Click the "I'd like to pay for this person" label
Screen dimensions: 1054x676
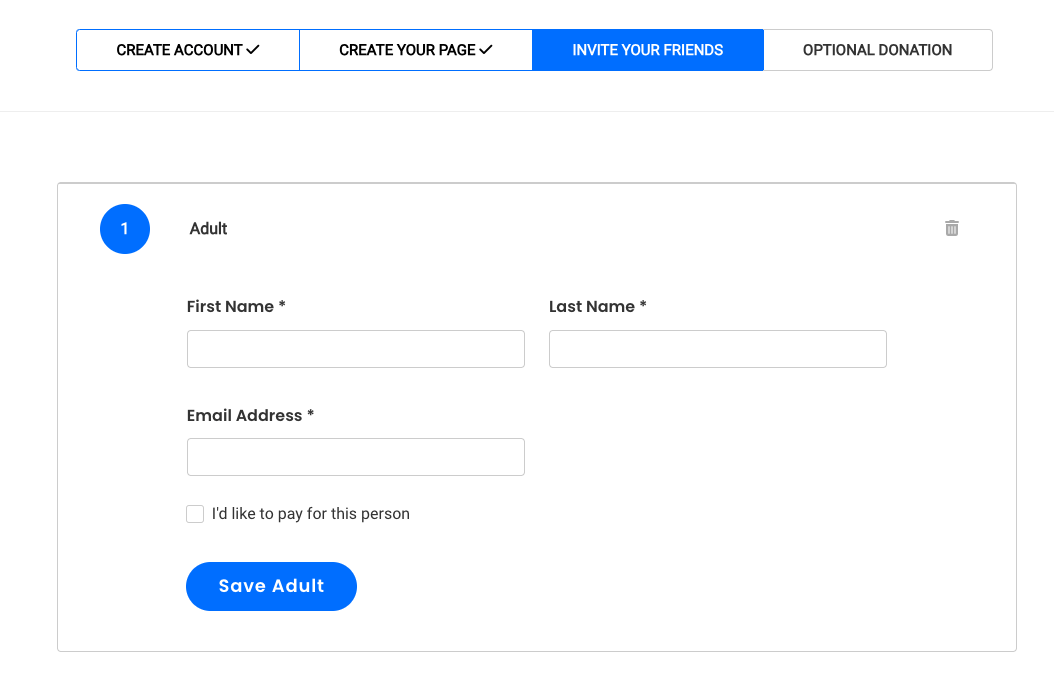pos(310,514)
